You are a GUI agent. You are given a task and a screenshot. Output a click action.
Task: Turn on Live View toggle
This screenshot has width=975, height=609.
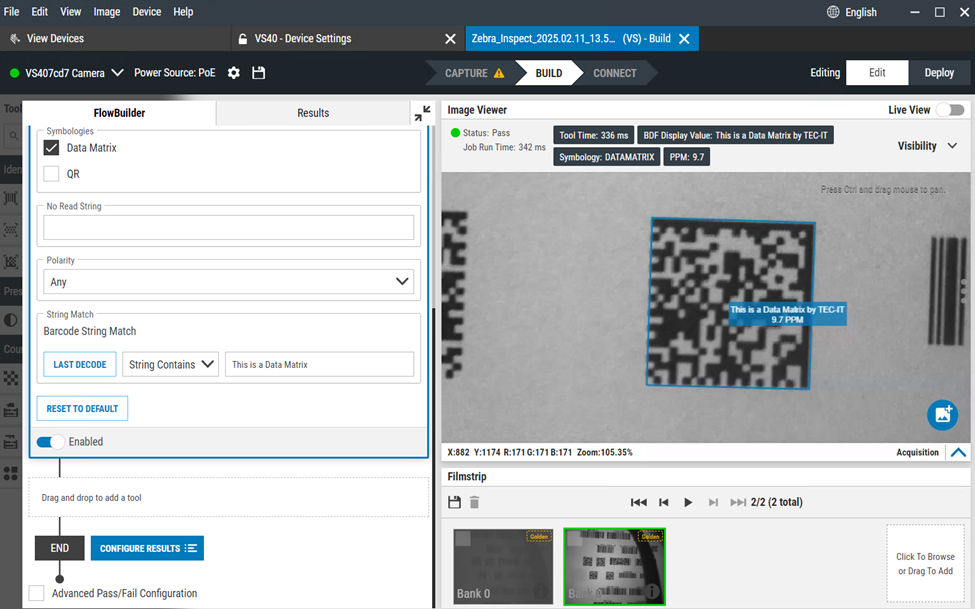(x=951, y=109)
